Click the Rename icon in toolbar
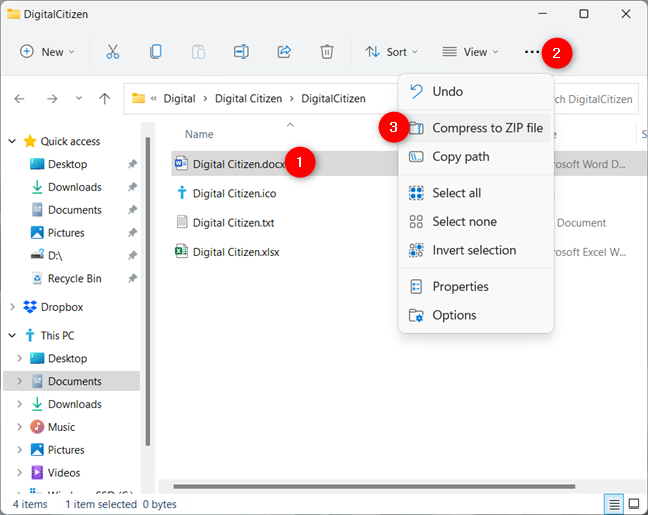This screenshot has height=515, width=648. click(x=241, y=52)
